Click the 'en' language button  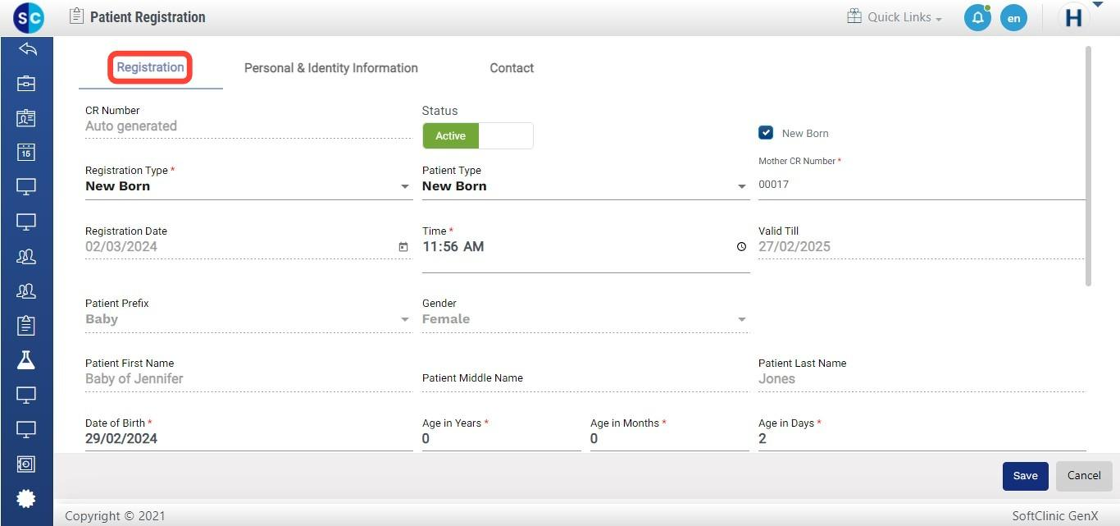(x=1014, y=18)
